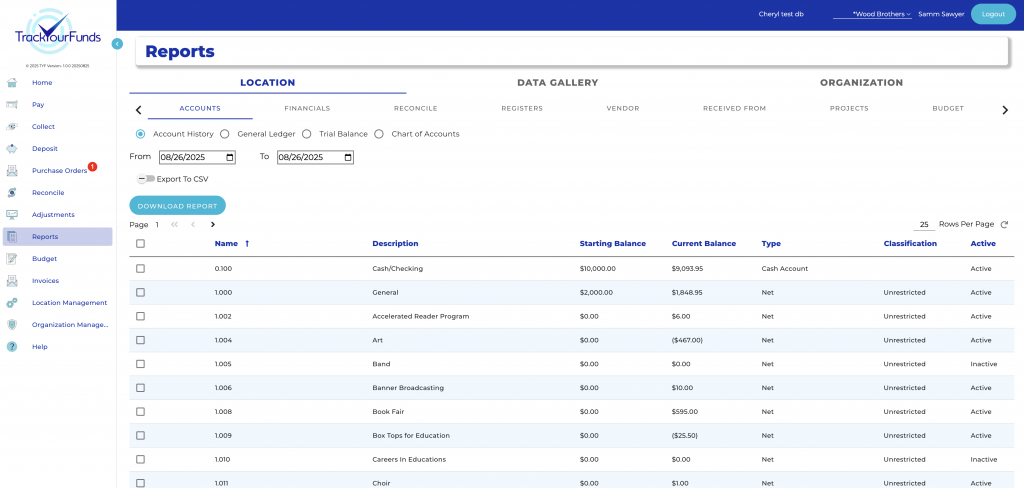Collapse the sidebar with the arrow button
The width and height of the screenshot is (1024, 488).
point(117,44)
